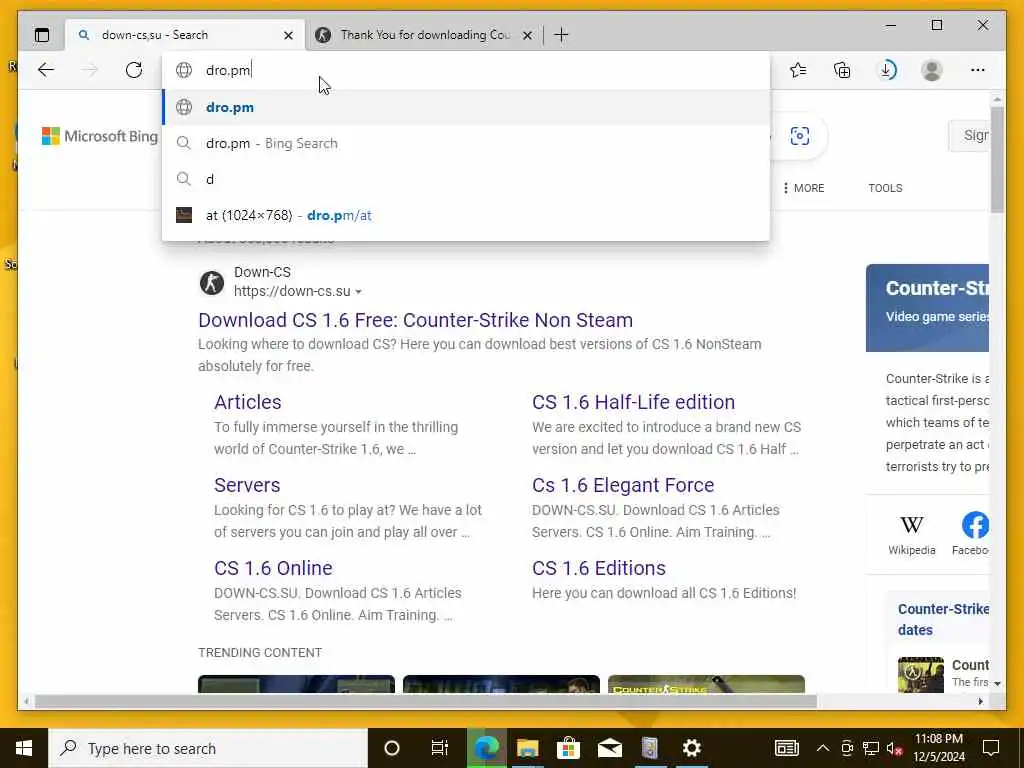
Task: Open File Explorer from taskbar
Action: tap(528, 748)
